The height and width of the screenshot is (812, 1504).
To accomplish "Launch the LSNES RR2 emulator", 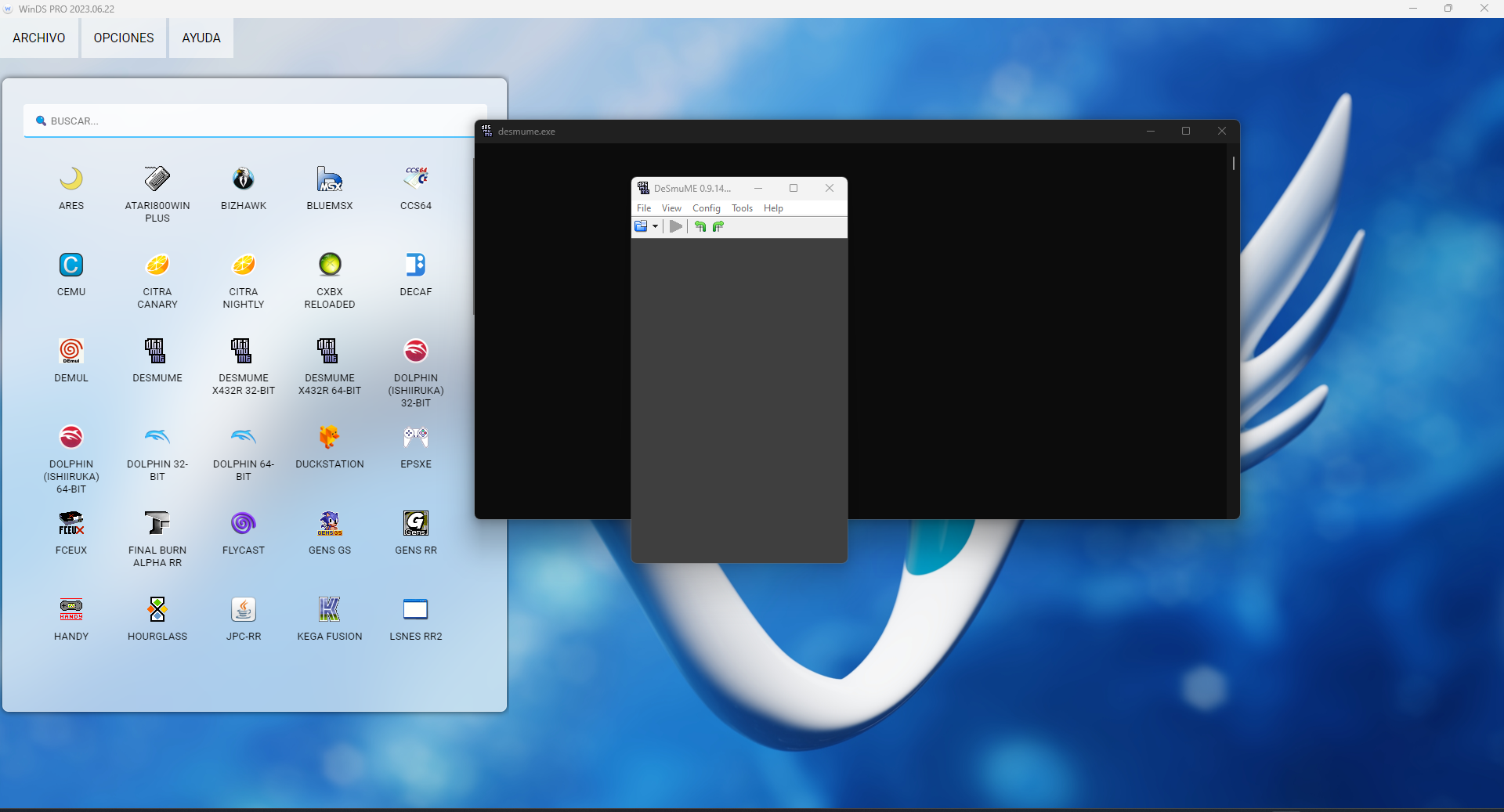I will [416, 610].
